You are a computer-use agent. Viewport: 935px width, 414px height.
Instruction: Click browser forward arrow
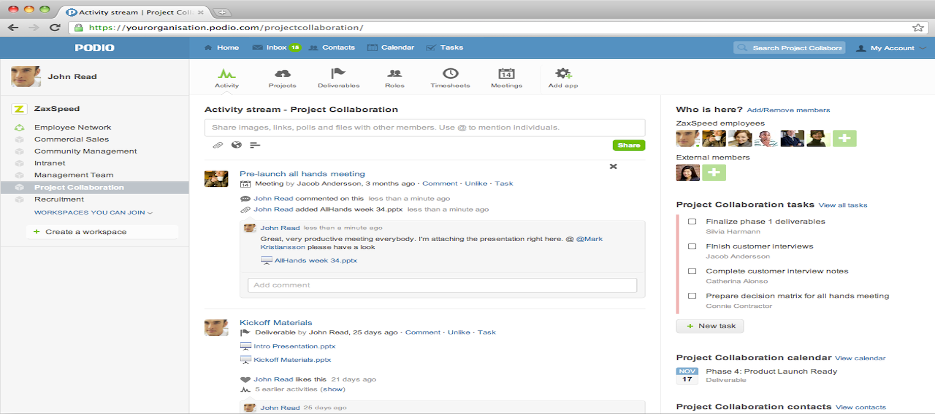(x=34, y=27)
